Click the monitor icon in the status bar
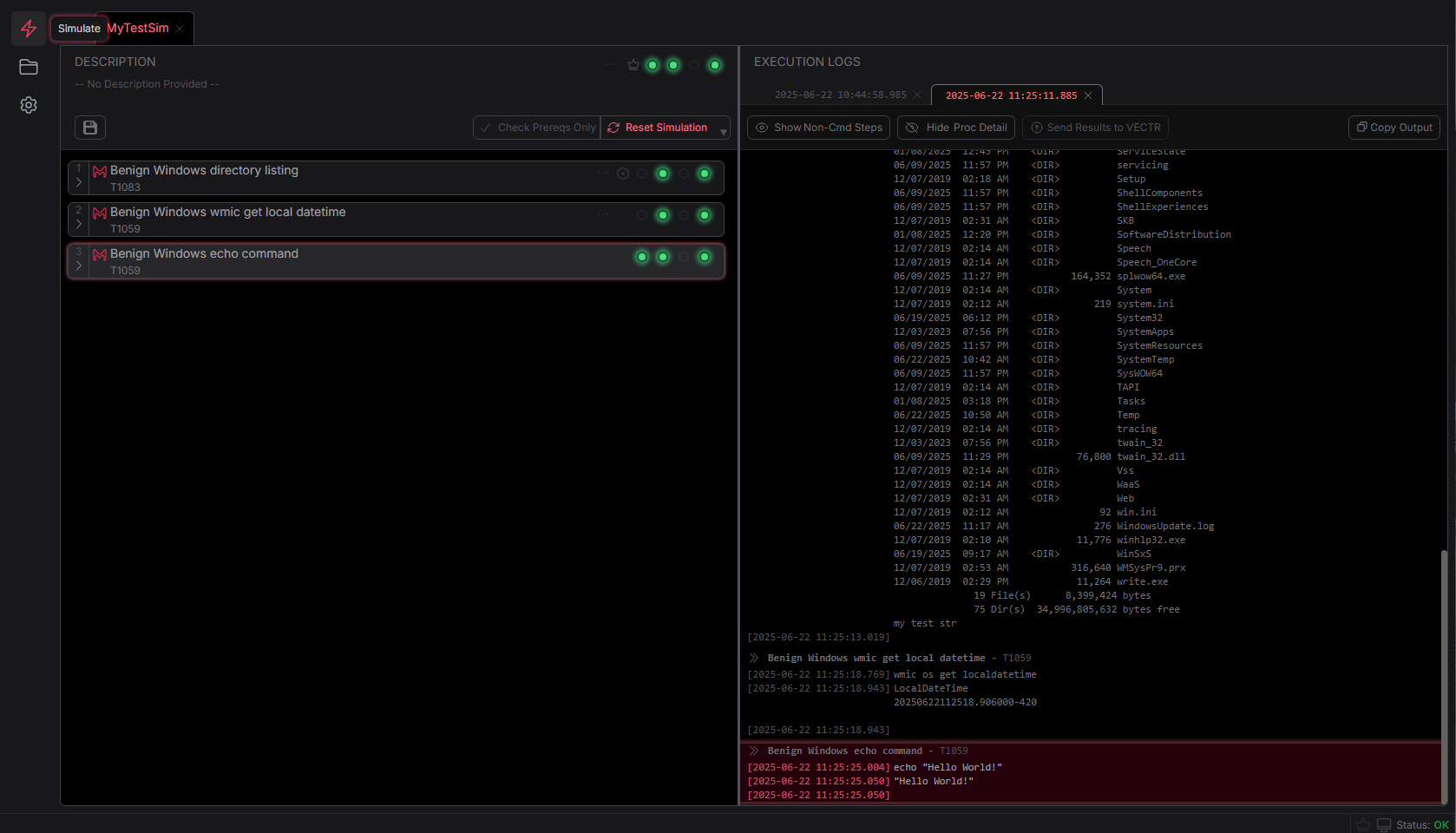The width and height of the screenshot is (1456, 833). 1382,824
